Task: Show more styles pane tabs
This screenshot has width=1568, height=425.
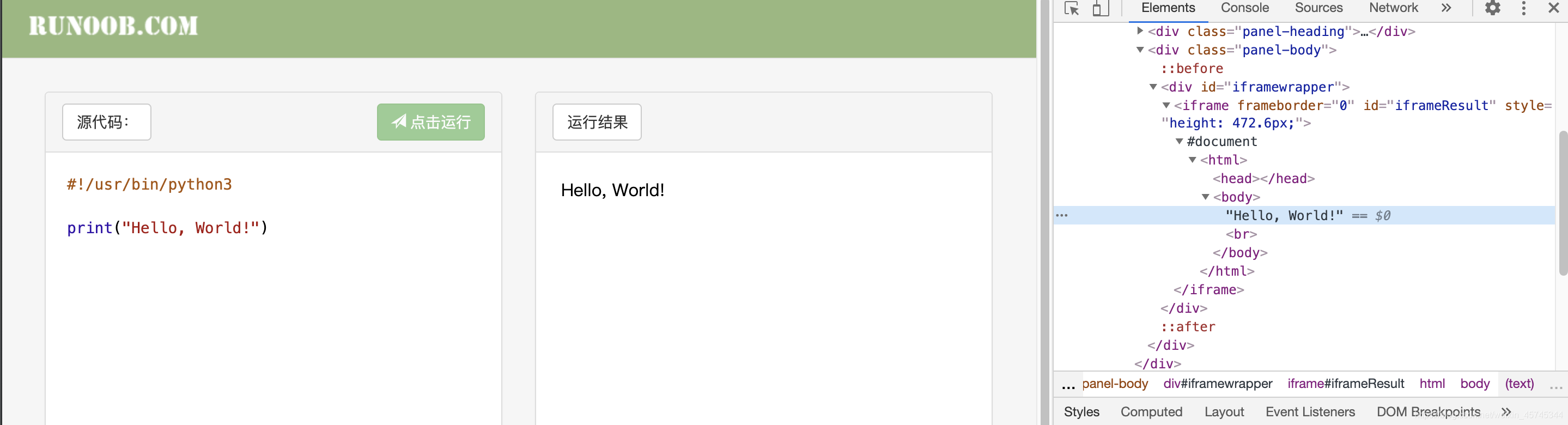Action: (x=1506, y=412)
